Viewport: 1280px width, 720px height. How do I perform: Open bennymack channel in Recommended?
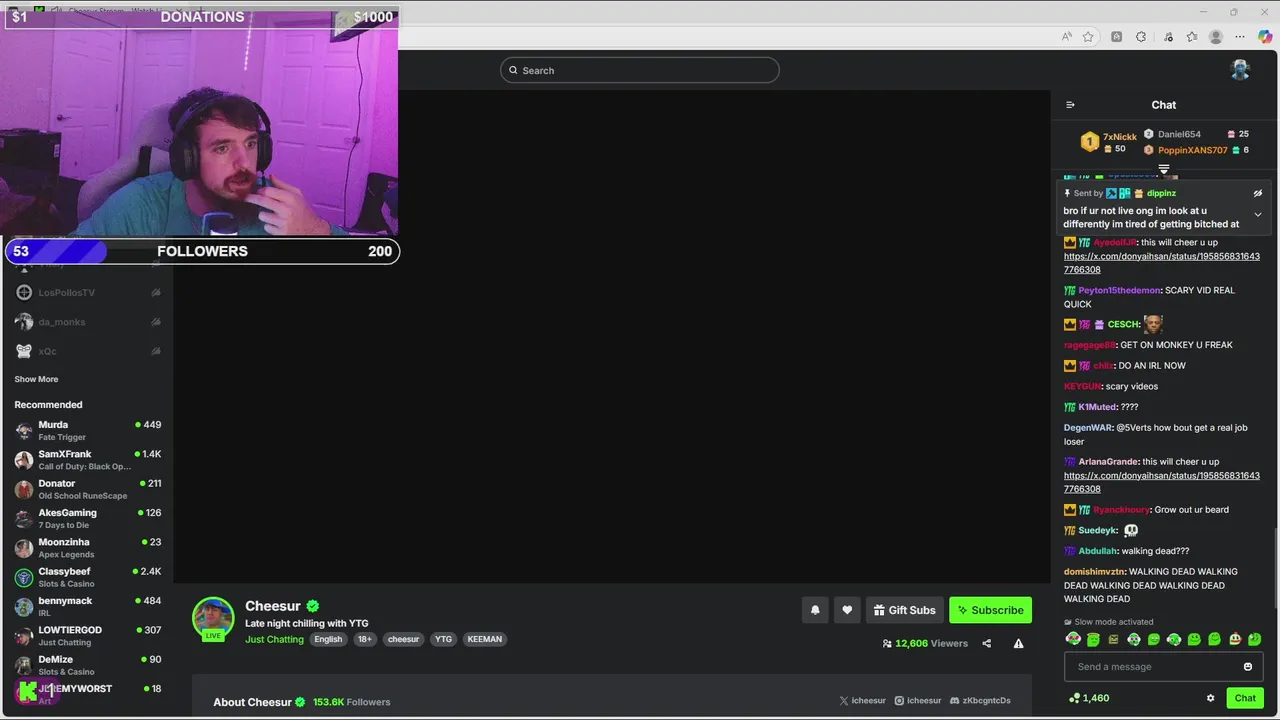pos(87,606)
